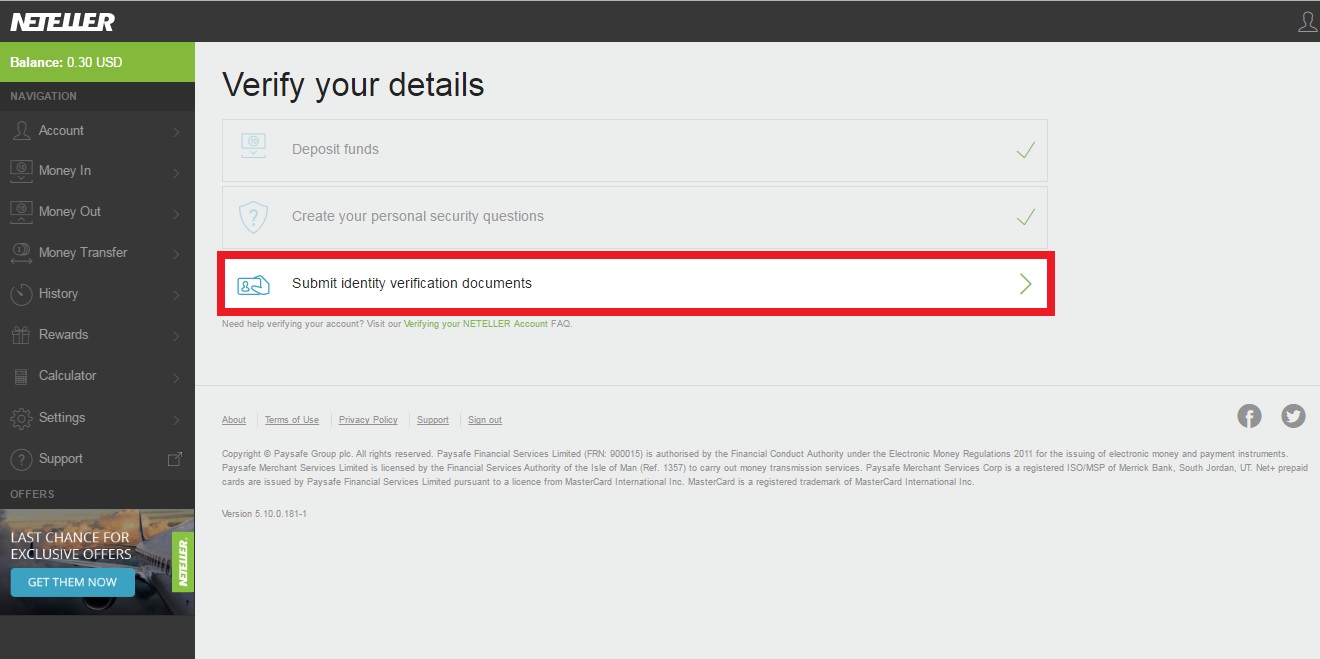Image resolution: width=1320 pixels, height=659 pixels.
Task: Select the Money Transfer icon
Action: pos(21,252)
